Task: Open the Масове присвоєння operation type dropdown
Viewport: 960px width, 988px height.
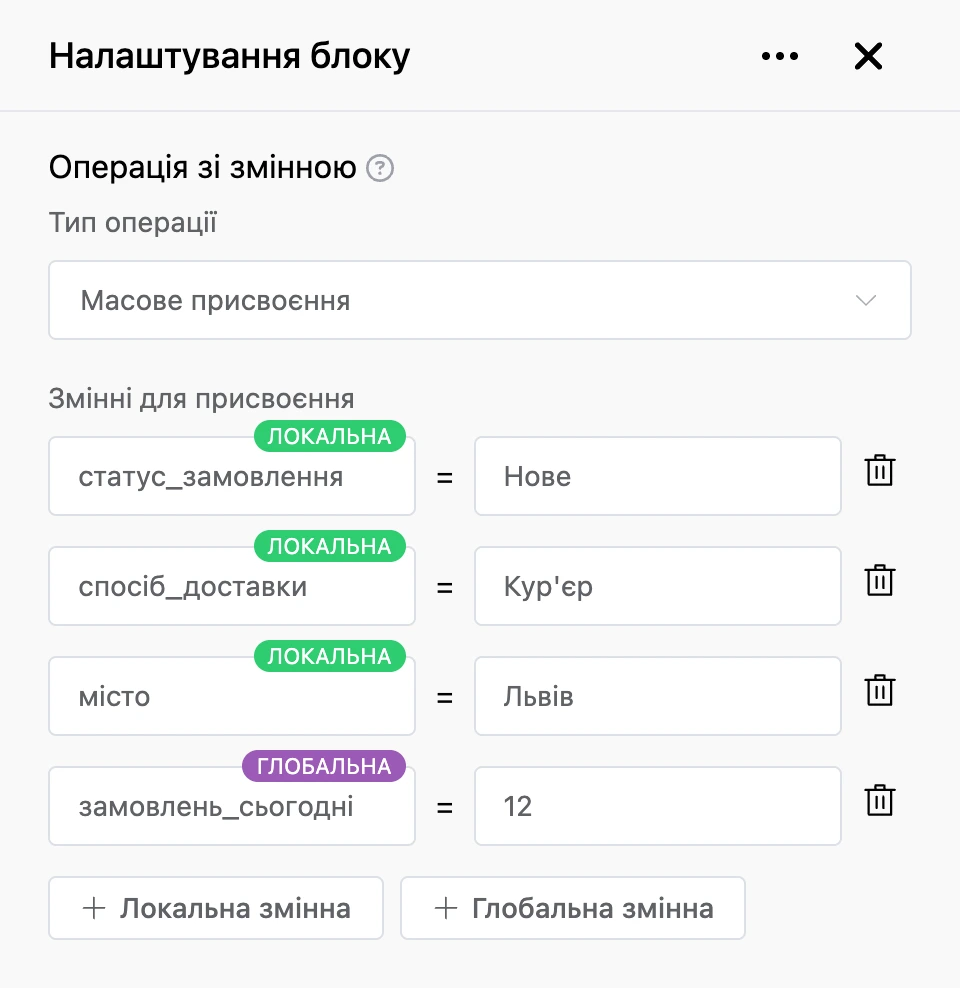Action: pyautogui.click(x=480, y=300)
